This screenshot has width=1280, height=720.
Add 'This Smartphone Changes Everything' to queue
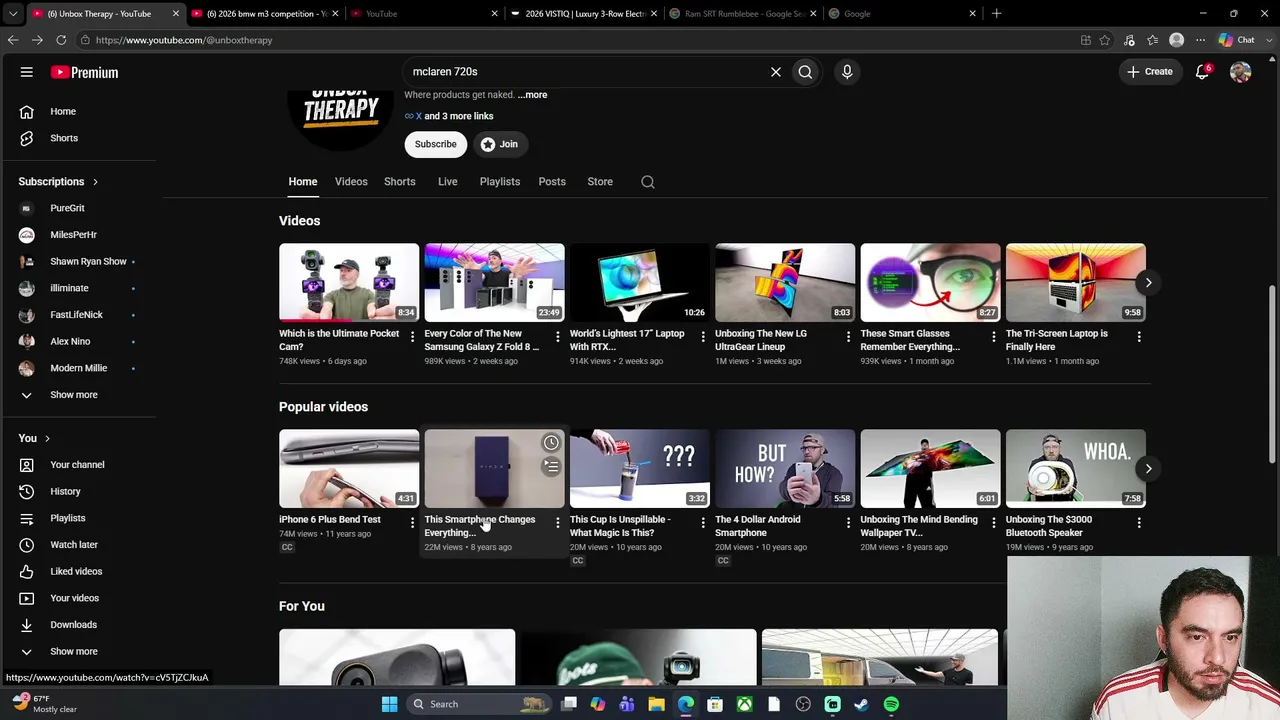(x=551, y=467)
